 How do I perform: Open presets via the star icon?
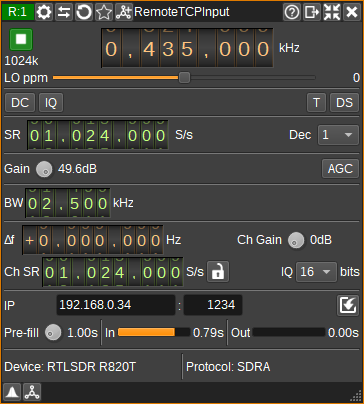pos(104,12)
